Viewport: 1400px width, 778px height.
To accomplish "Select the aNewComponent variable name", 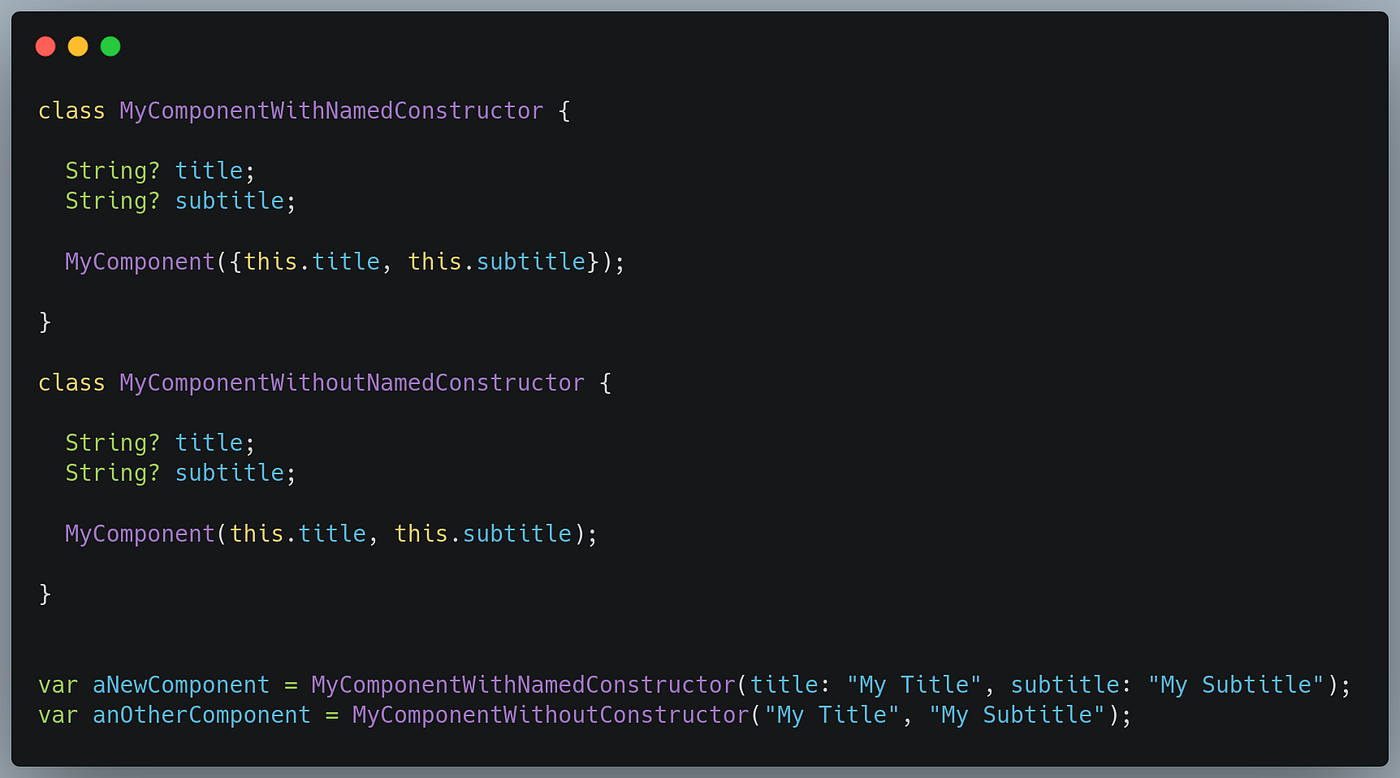I will (x=181, y=685).
